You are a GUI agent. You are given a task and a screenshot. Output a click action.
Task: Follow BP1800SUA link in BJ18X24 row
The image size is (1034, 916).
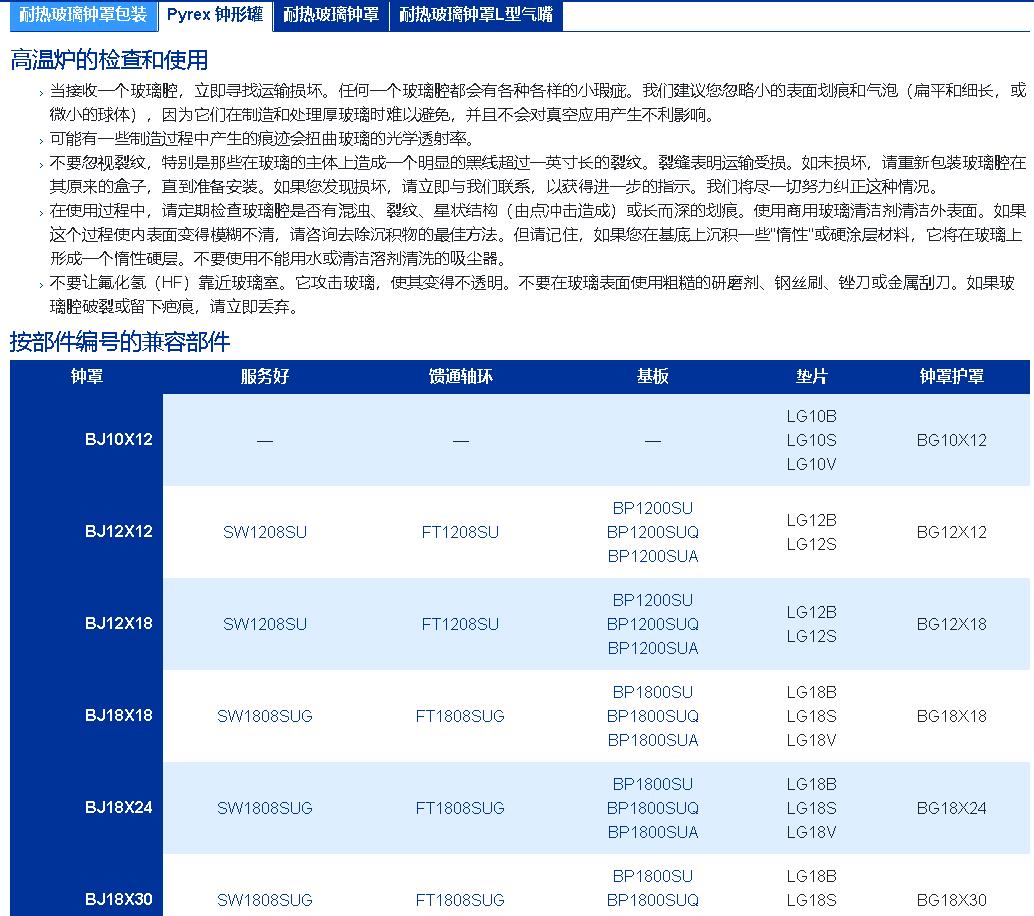pos(653,832)
